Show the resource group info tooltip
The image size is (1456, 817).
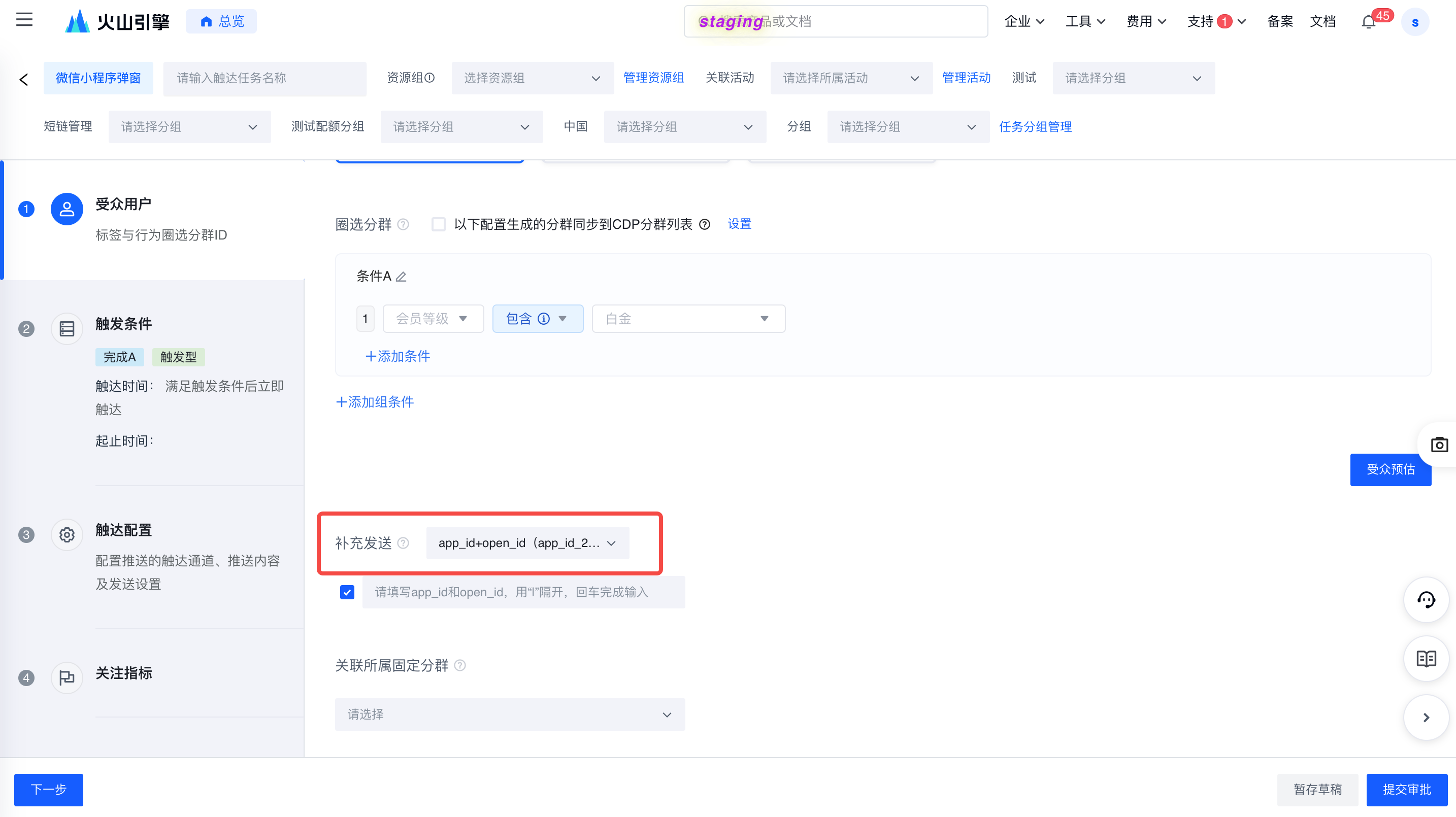click(x=429, y=78)
